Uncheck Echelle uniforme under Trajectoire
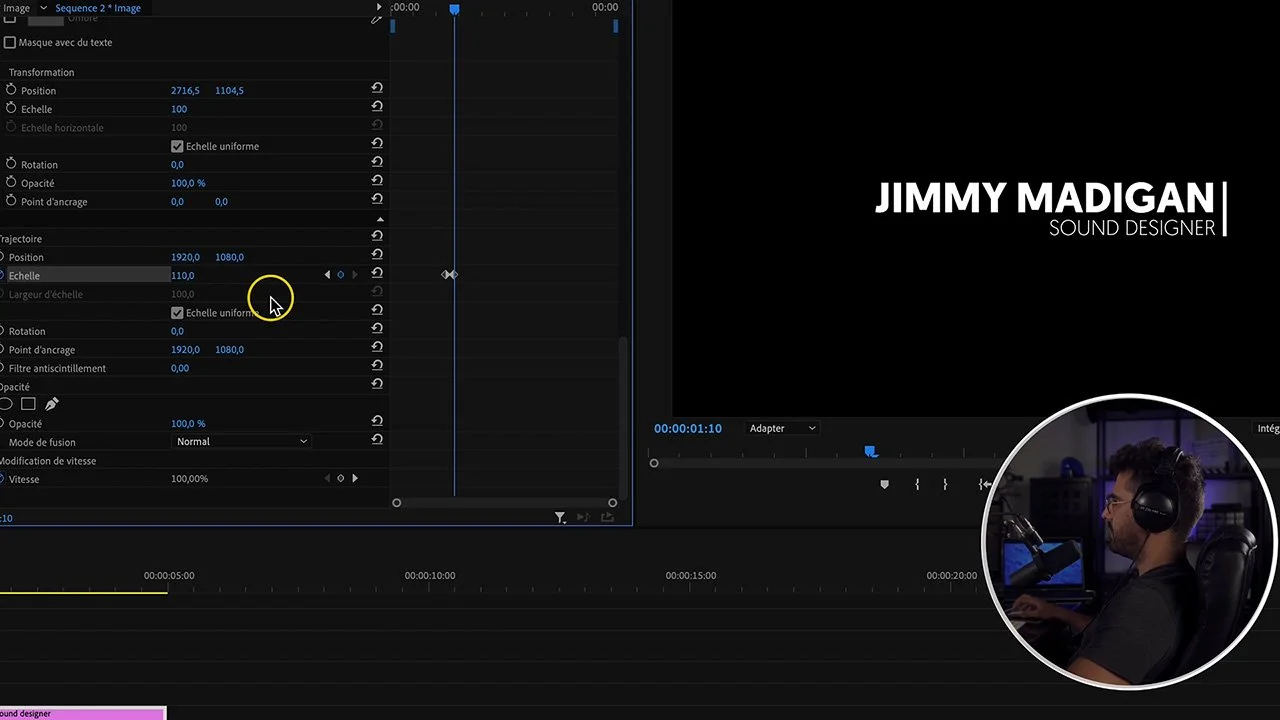 177,313
